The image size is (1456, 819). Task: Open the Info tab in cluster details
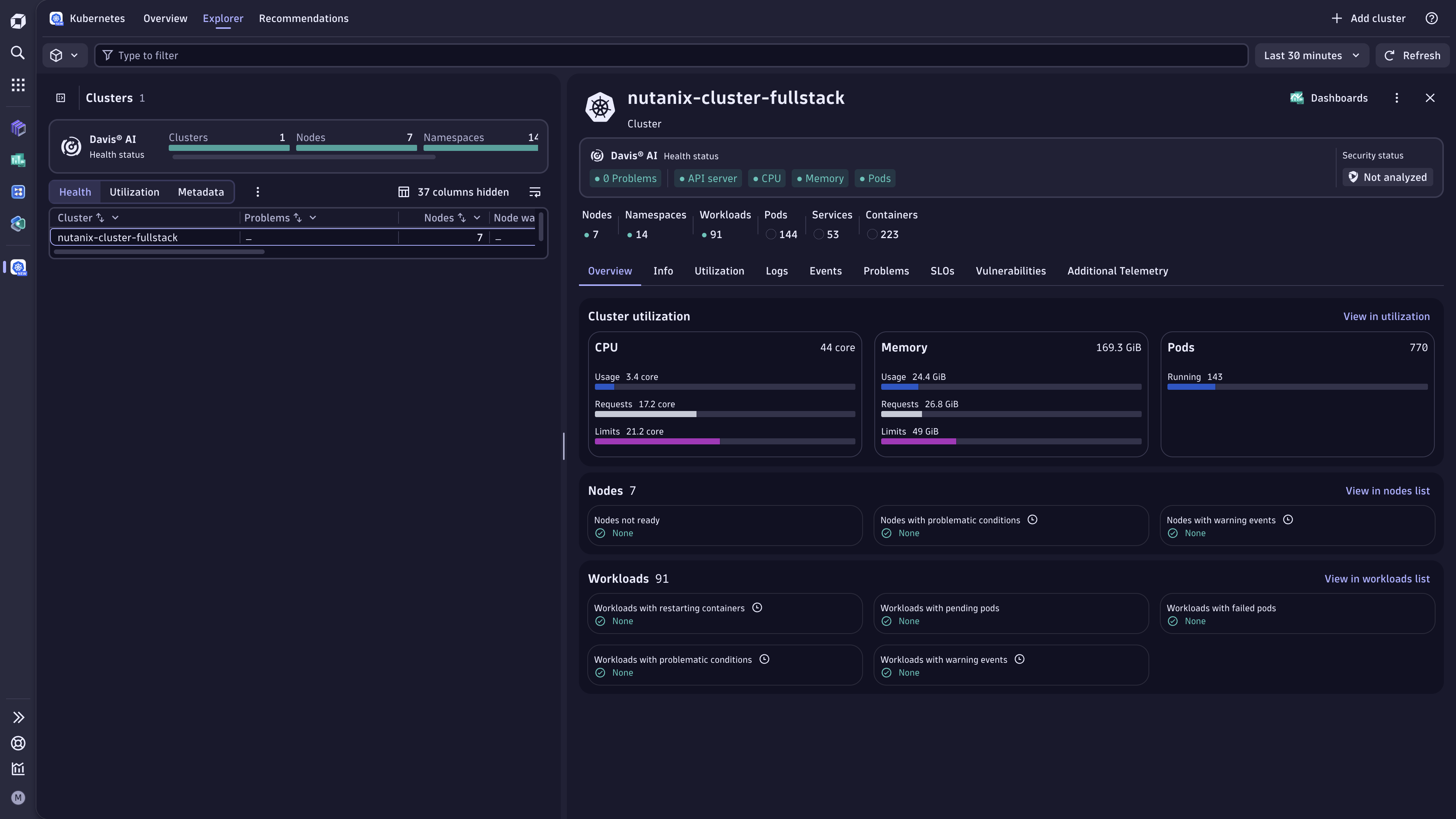663,271
